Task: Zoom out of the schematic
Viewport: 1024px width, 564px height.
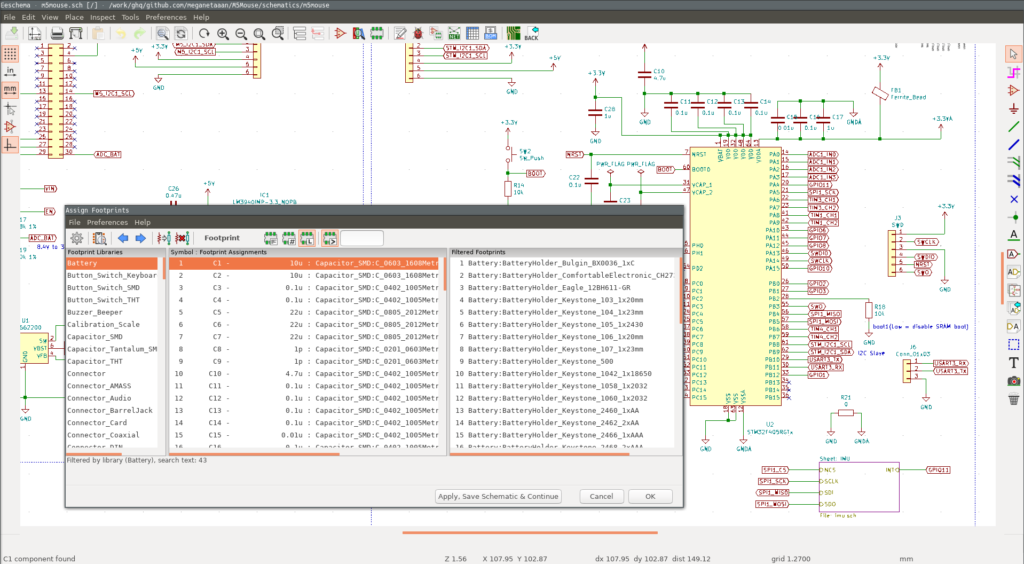Action: click(241, 33)
